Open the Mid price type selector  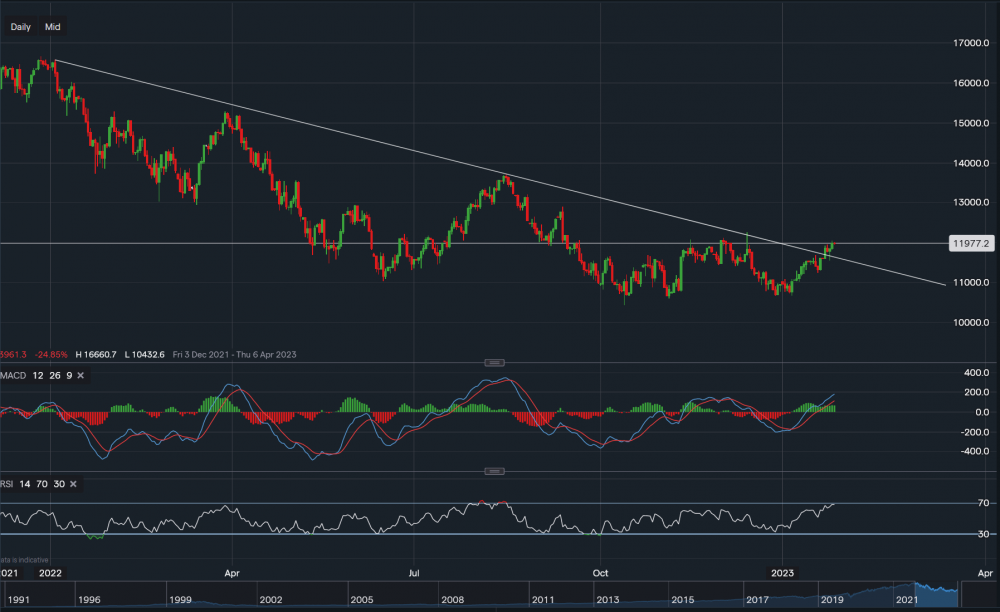tap(53, 27)
